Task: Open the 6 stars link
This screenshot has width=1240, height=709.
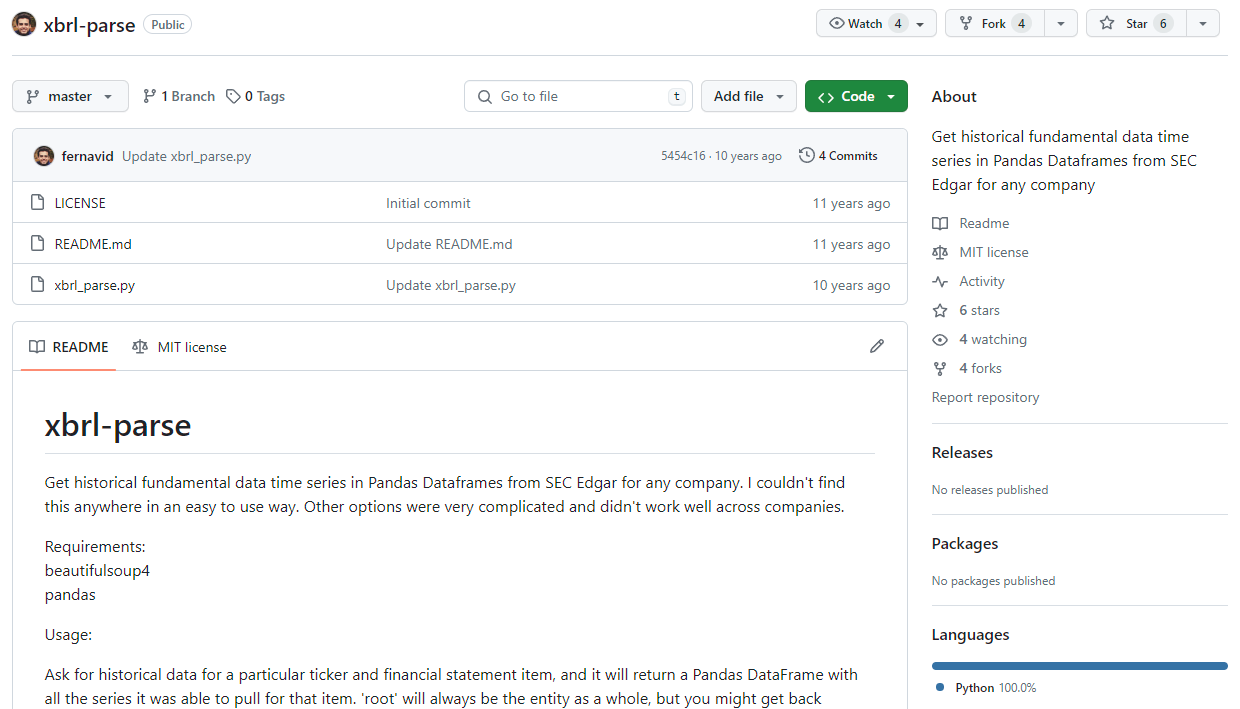Action: [979, 310]
